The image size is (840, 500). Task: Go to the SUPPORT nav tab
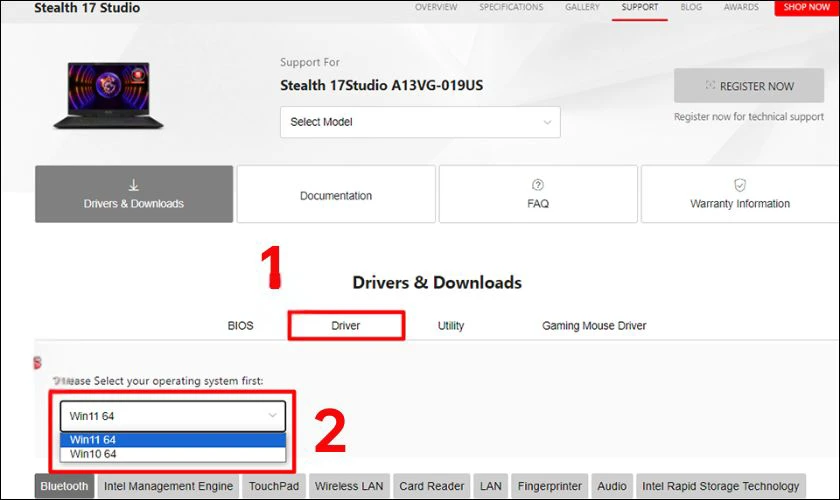[x=640, y=8]
